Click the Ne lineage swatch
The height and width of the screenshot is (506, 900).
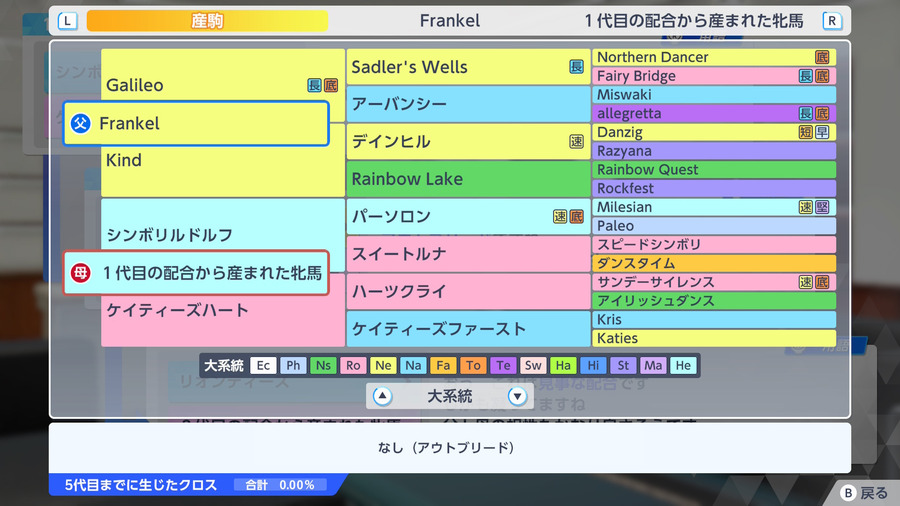(x=383, y=365)
